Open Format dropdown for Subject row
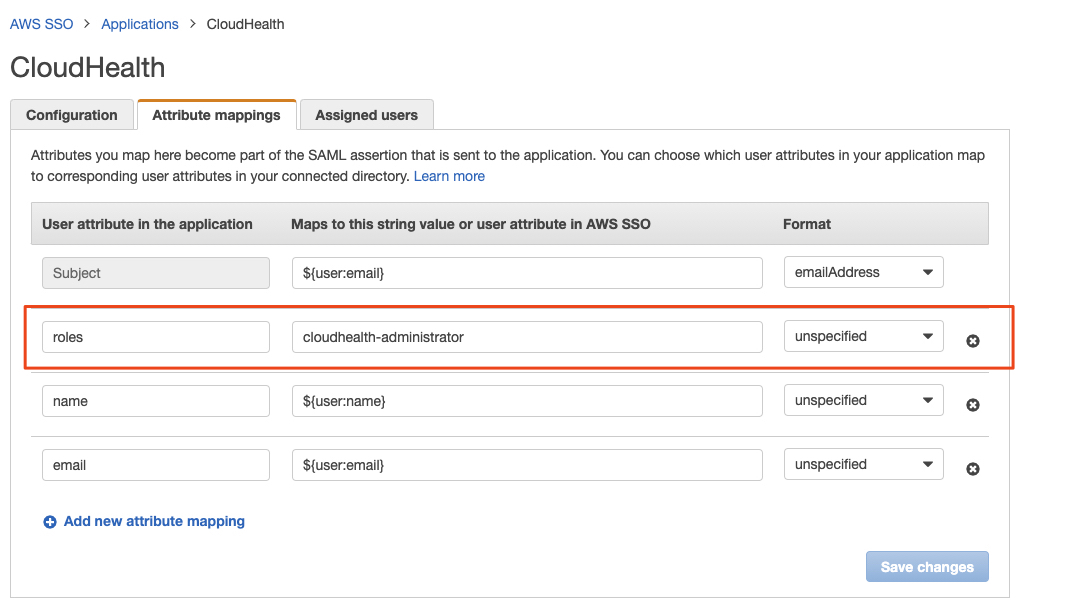 863,272
